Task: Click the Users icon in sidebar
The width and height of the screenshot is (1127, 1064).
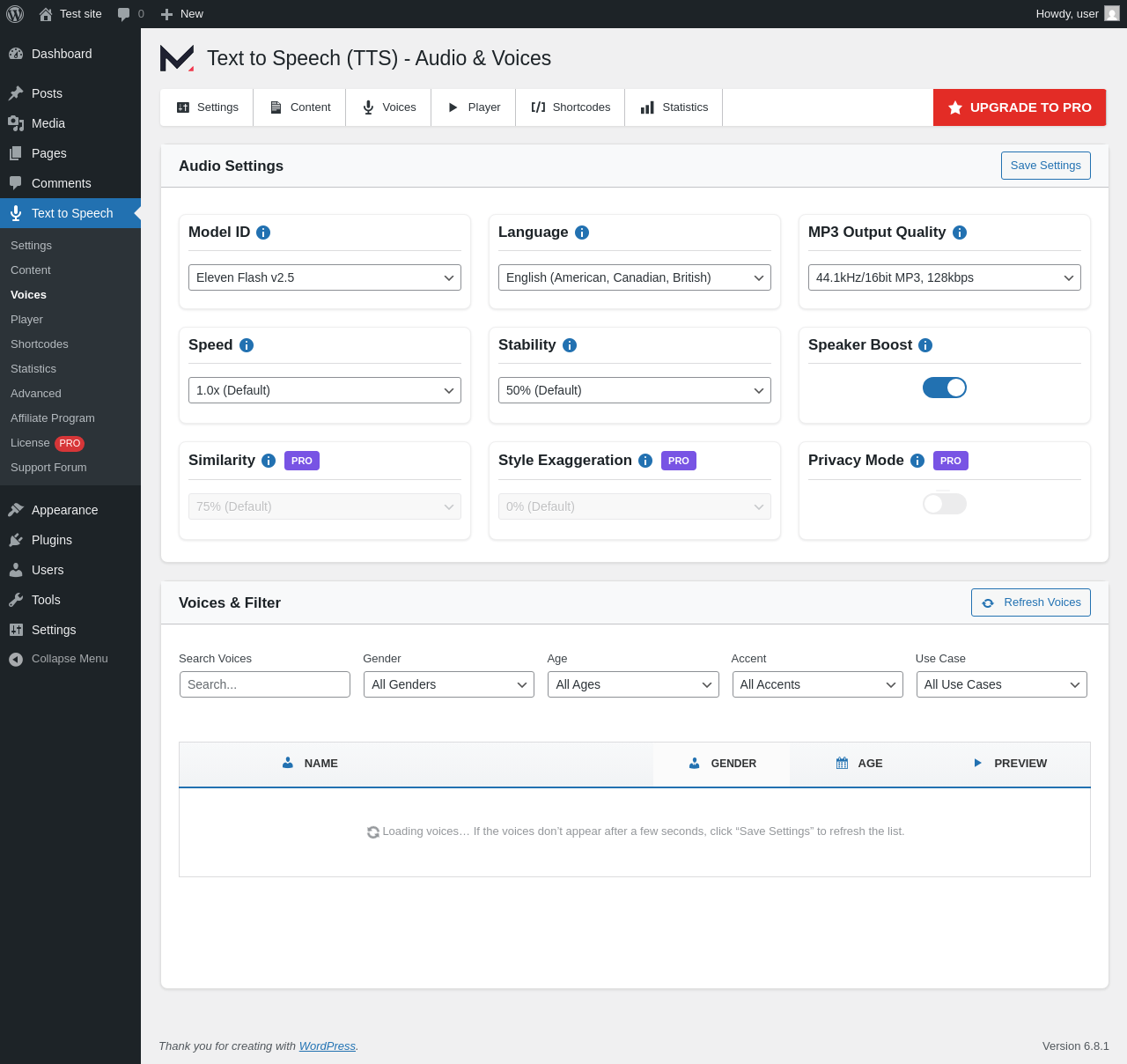Action: (16, 570)
